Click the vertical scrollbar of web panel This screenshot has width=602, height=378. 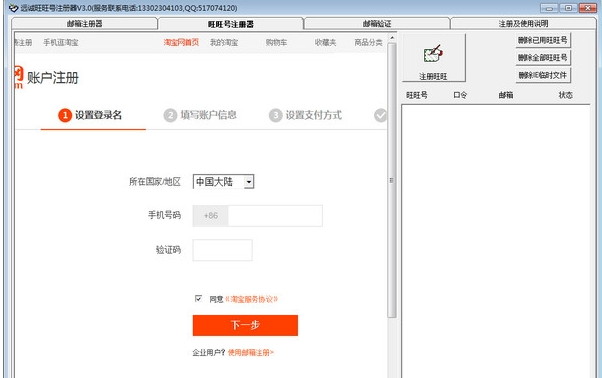(x=392, y=180)
